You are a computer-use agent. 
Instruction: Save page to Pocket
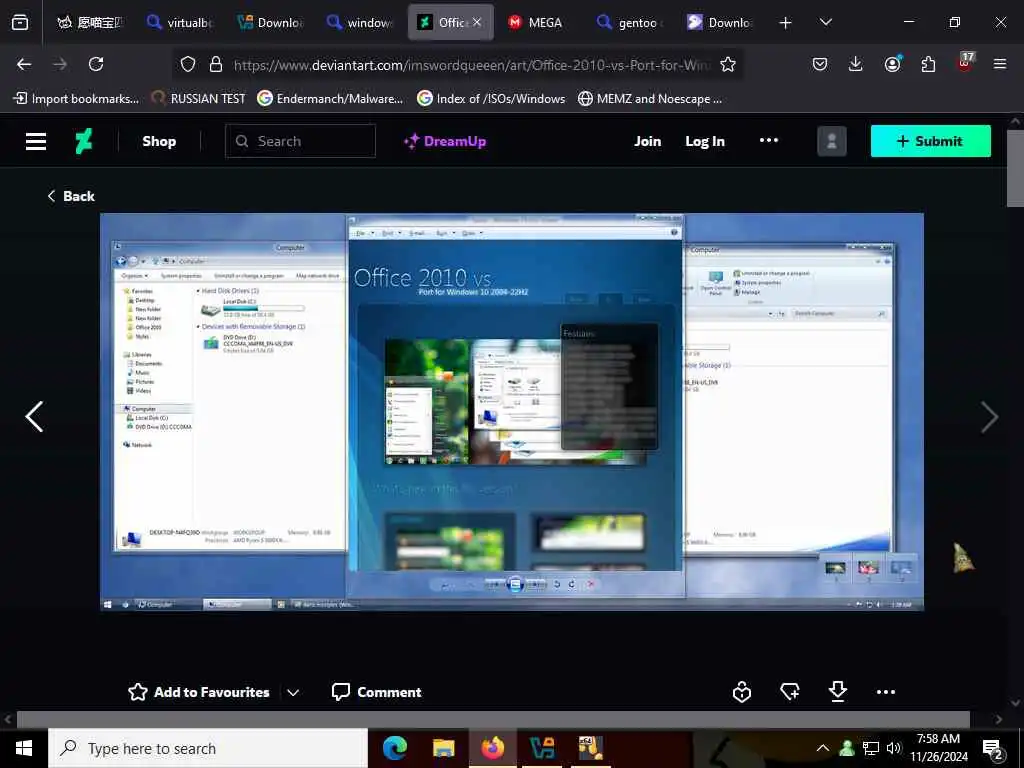[x=820, y=64]
